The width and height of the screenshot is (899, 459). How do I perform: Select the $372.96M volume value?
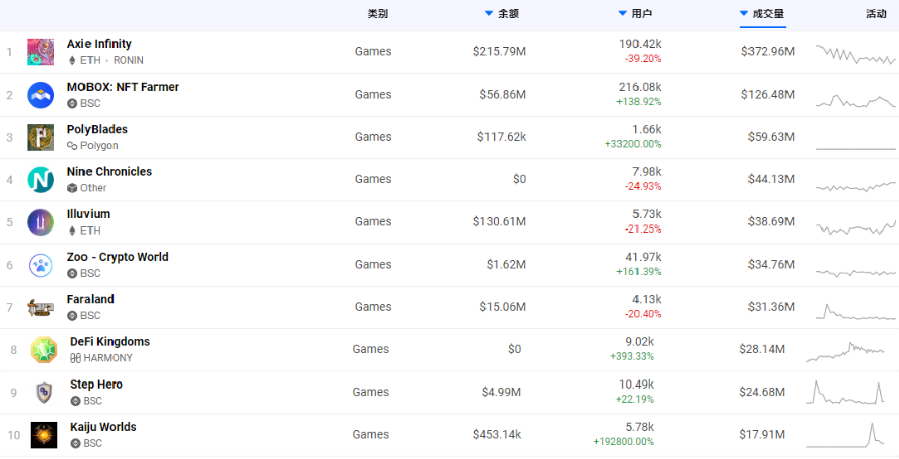tap(768, 52)
